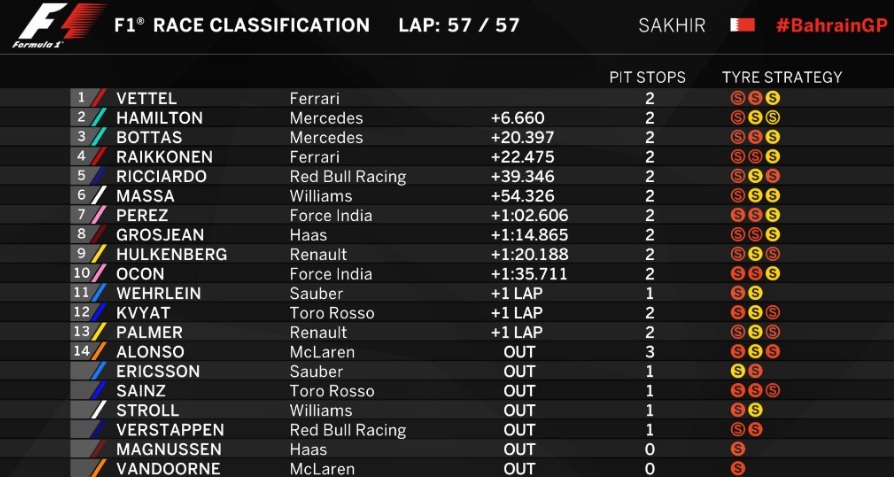The image size is (894, 477).
Task: Click Ocon's position 10 badge
Action: 80,273
